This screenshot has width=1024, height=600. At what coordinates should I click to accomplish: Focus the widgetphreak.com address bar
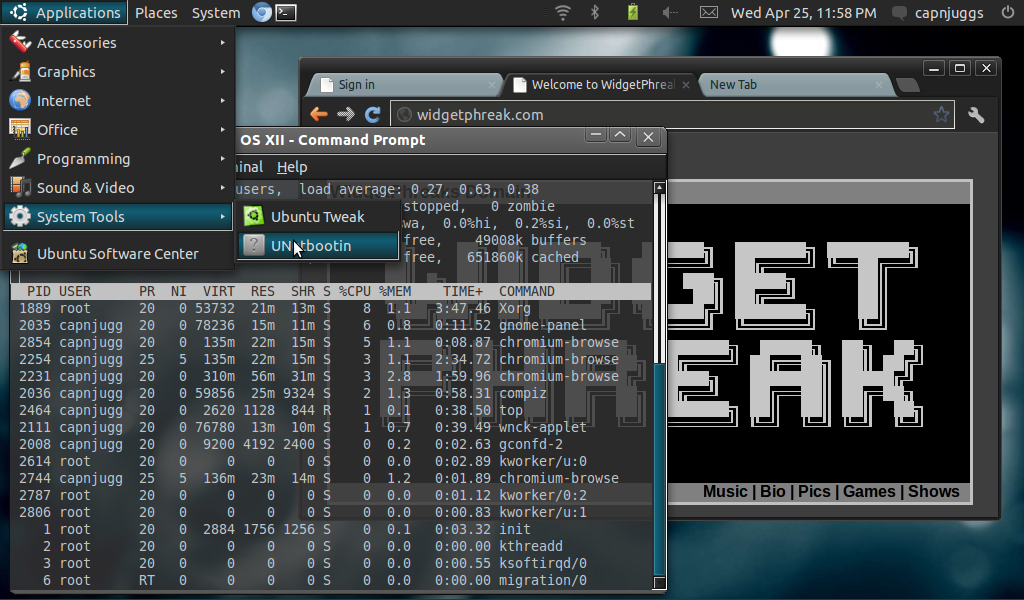(x=673, y=115)
